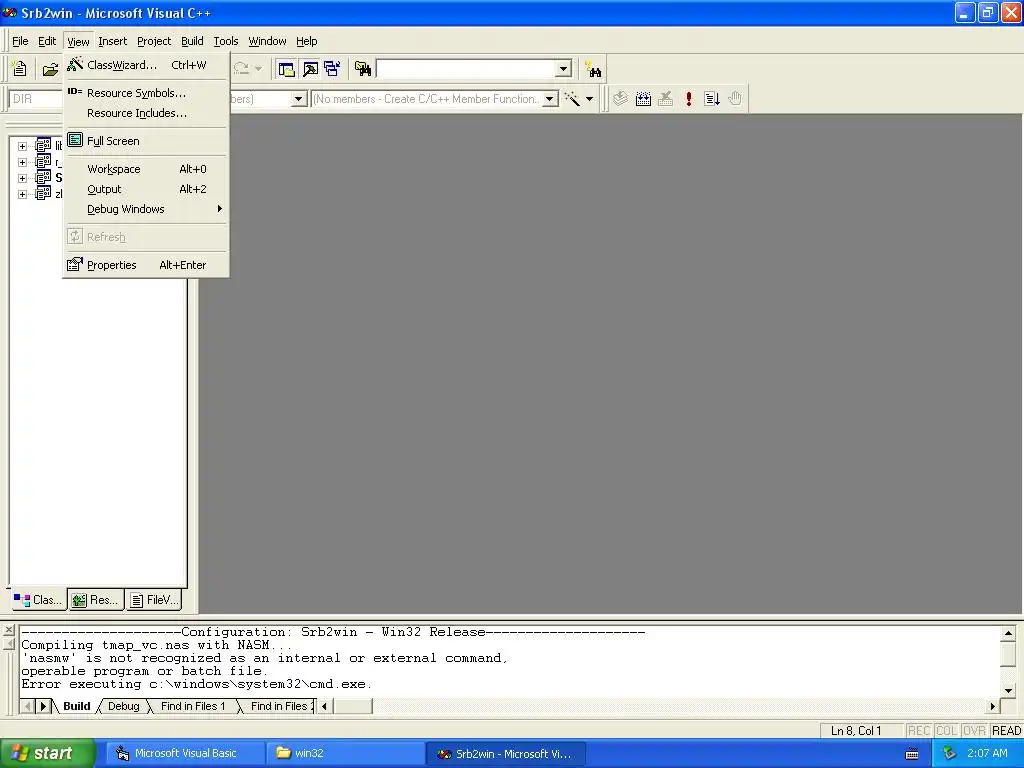Click the Start button
The width and height of the screenshot is (1024, 768).
point(48,753)
